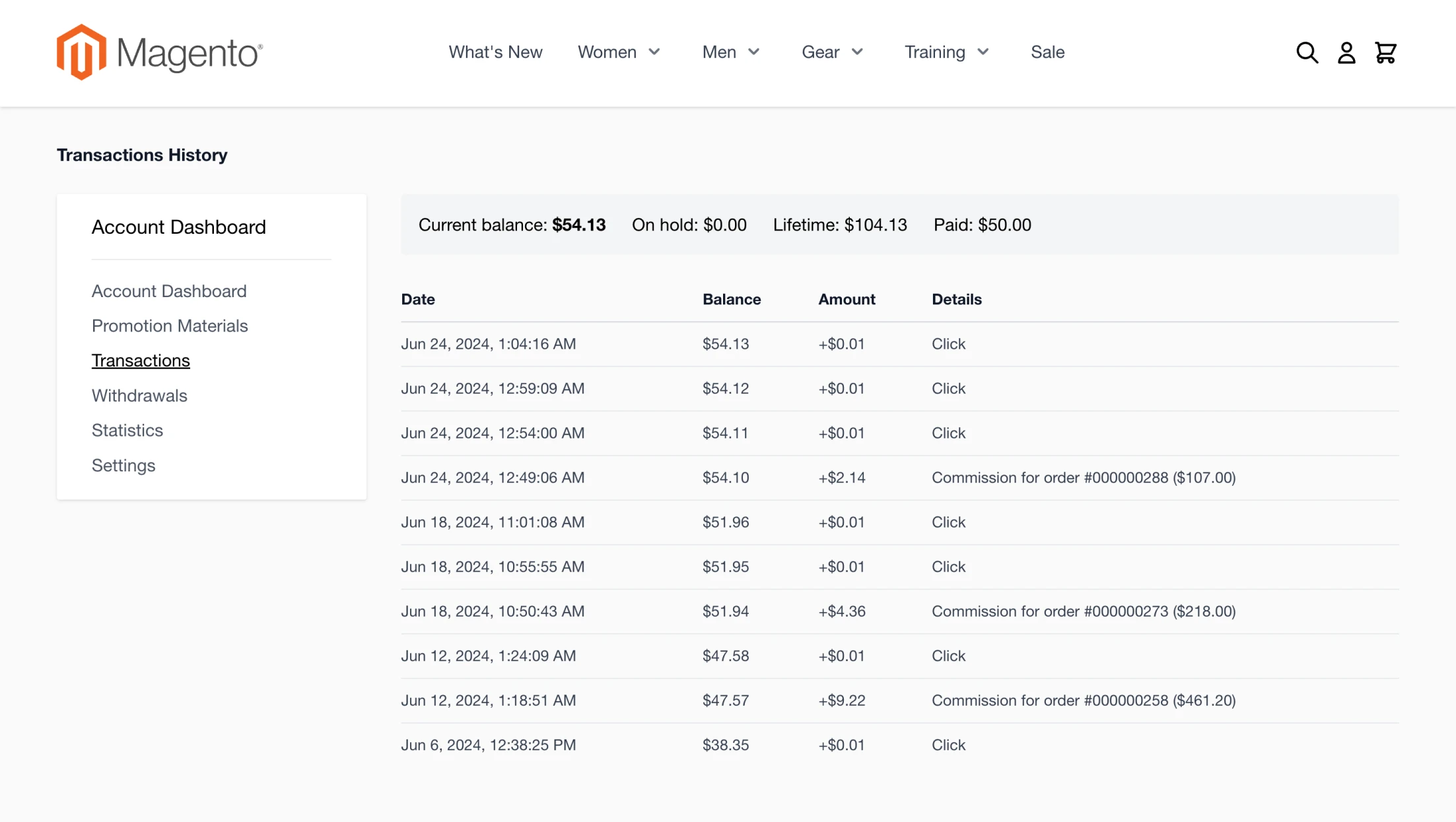Select Transactions in the sidebar
This screenshot has height=822, width=1456.
point(141,360)
